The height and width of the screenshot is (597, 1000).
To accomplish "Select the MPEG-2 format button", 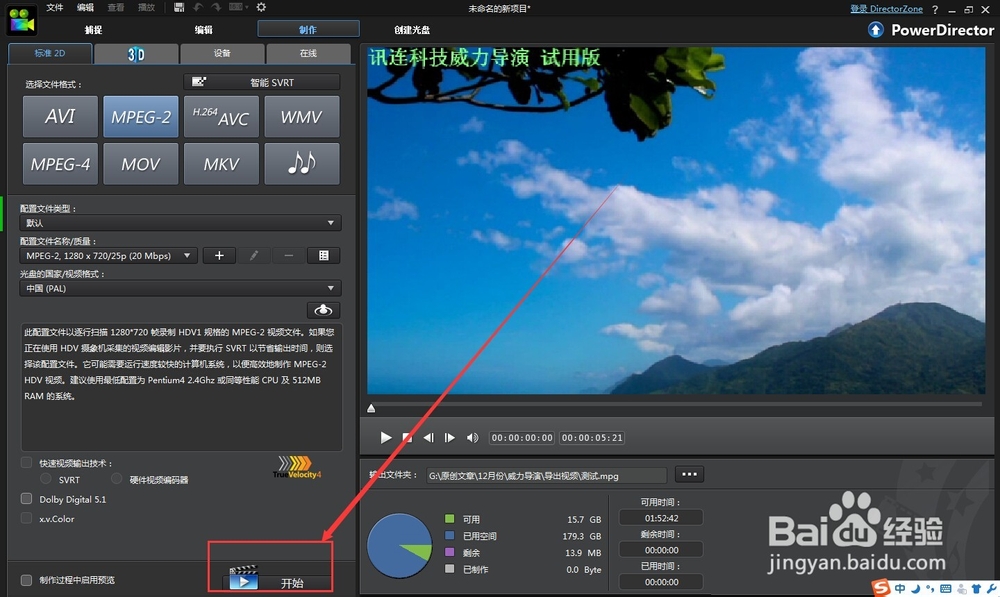I will pos(141,117).
